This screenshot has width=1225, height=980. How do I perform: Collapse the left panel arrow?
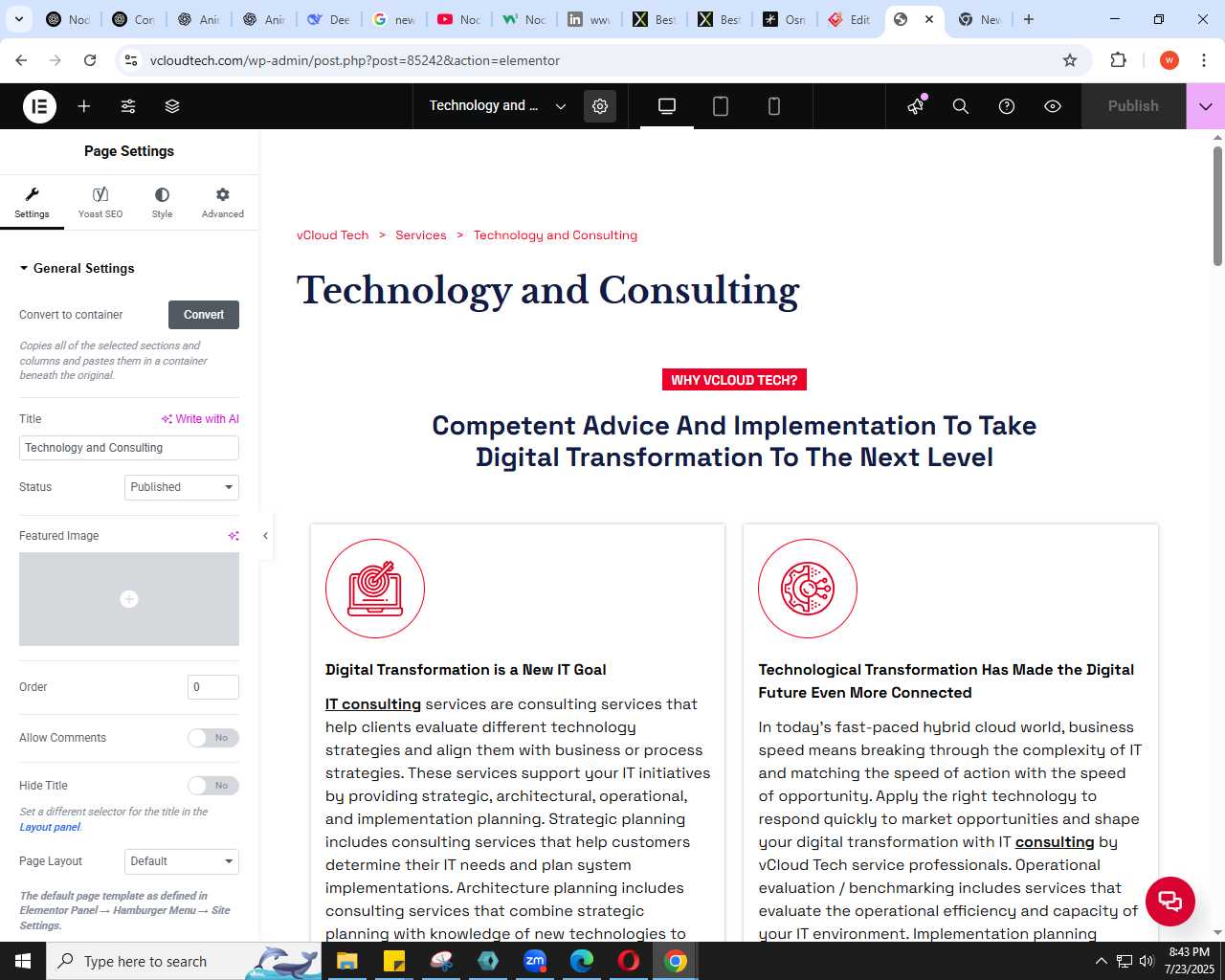[265, 536]
